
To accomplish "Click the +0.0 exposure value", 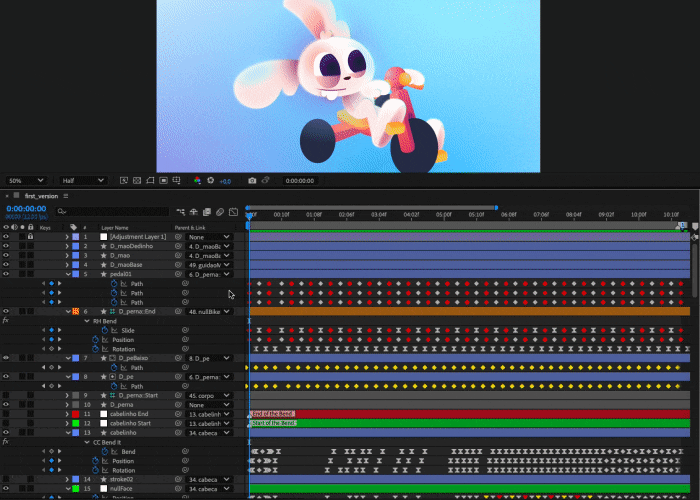I will (225, 181).
